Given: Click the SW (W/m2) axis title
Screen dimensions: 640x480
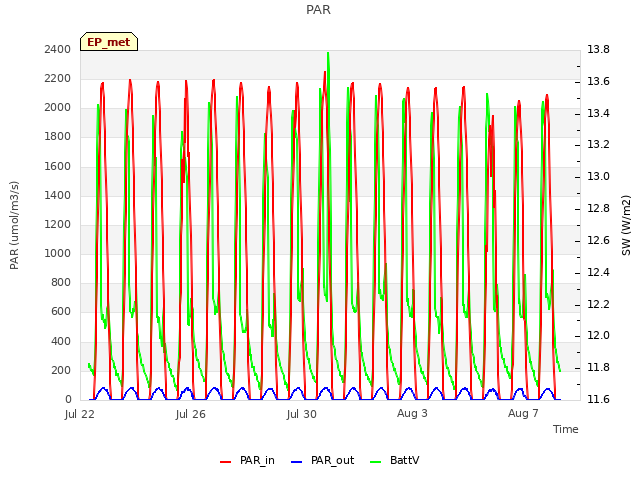Looking at the screenshot, I should [626, 225].
